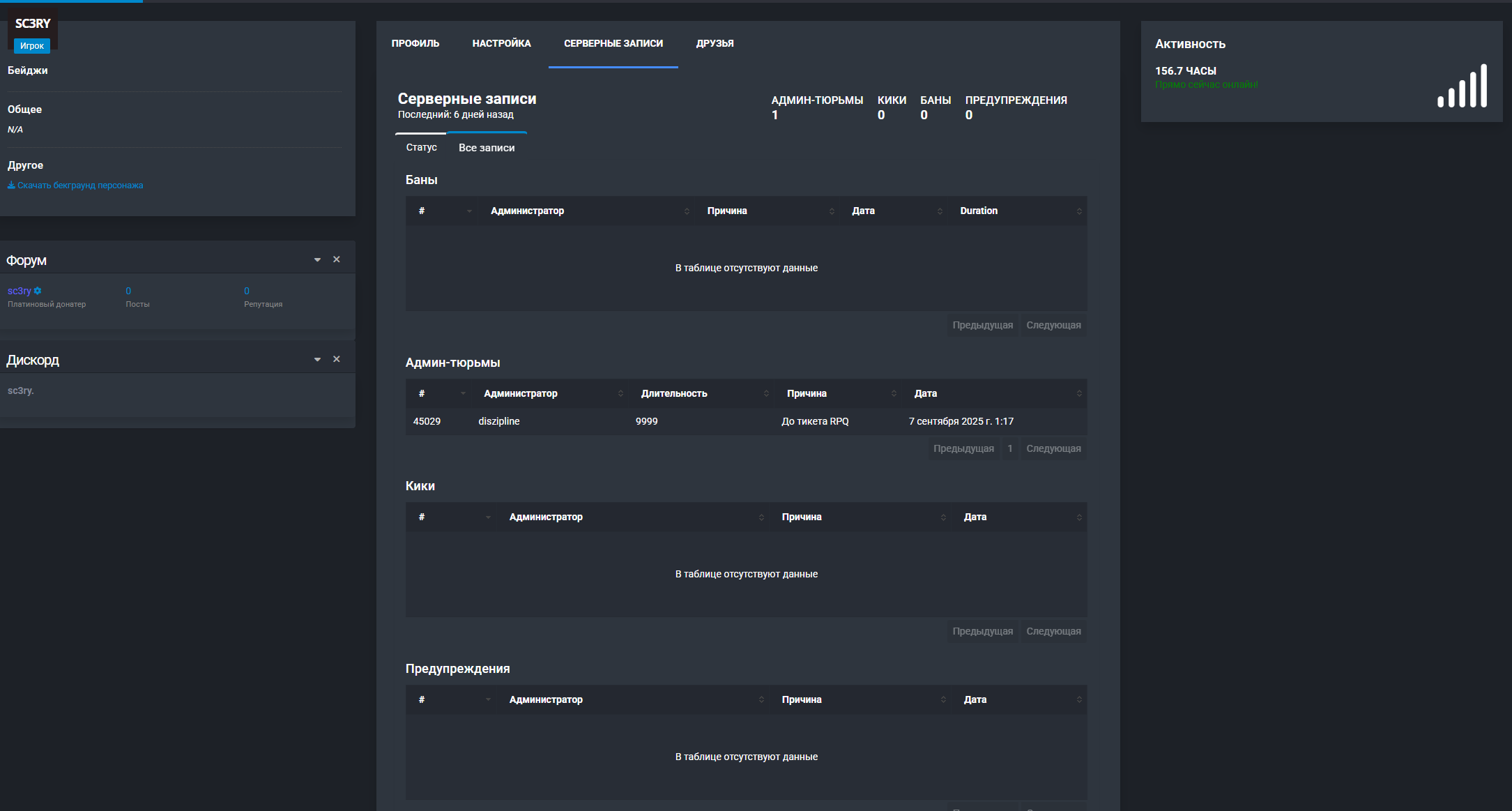
Task: Click the Игрок role badge
Action: (x=32, y=46)
